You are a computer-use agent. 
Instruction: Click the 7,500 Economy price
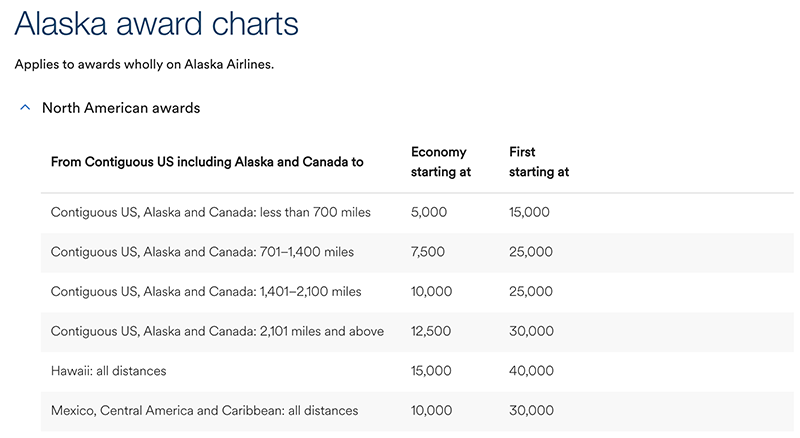(428, 252)
